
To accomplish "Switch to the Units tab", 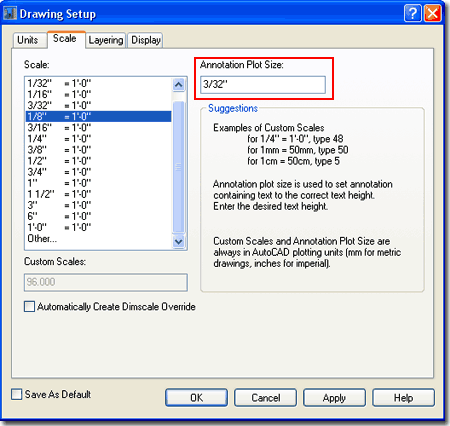I will tap(28, 40).
